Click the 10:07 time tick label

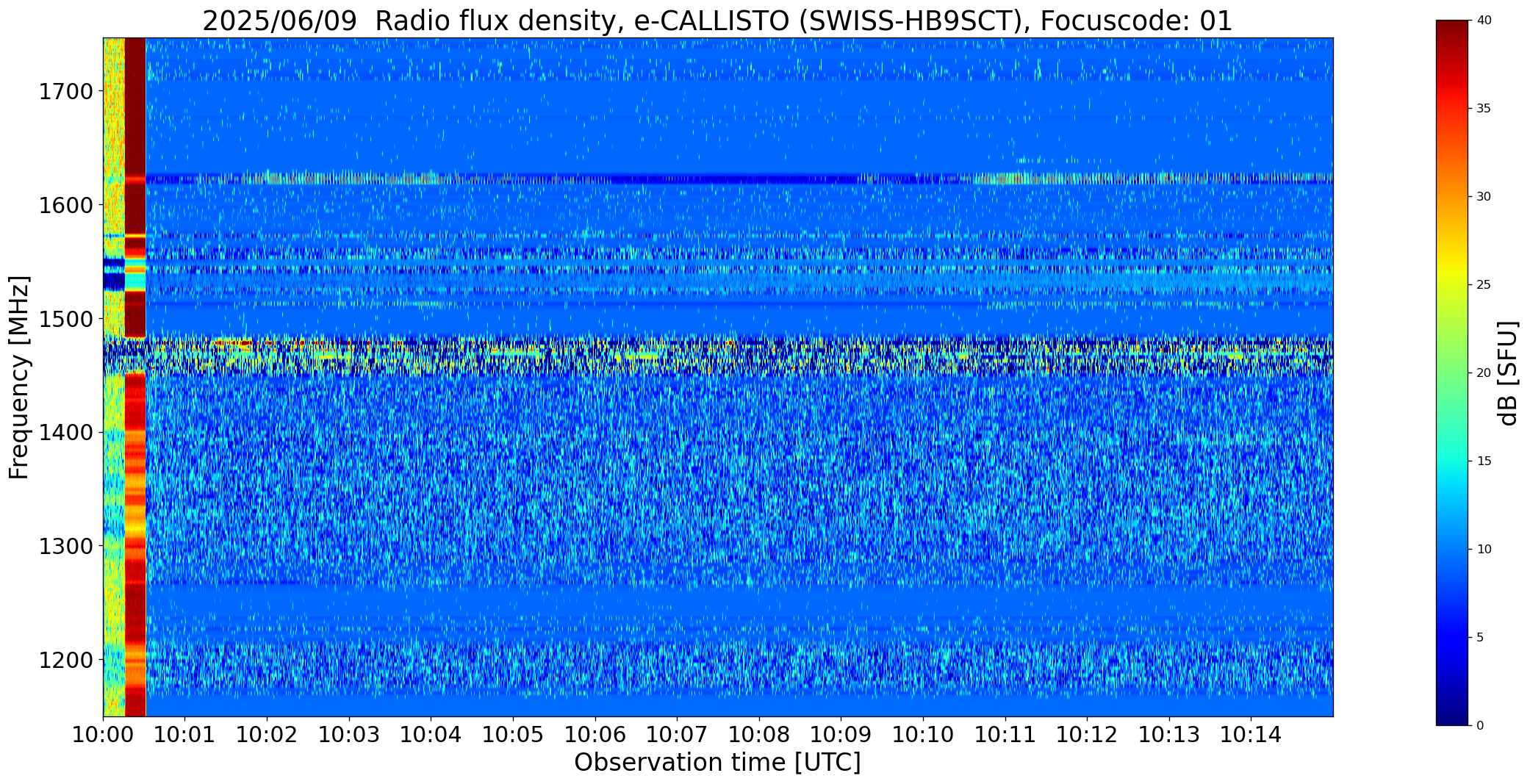click(677, 735)
